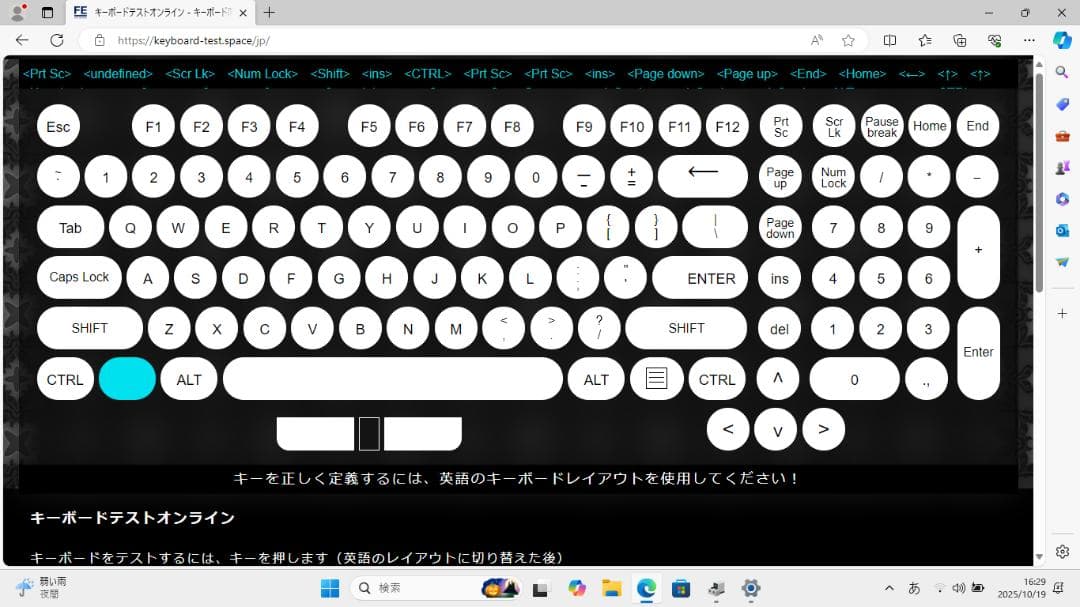Toggle the Num Lock key
1080x607 pixels.
pos(833,176)
